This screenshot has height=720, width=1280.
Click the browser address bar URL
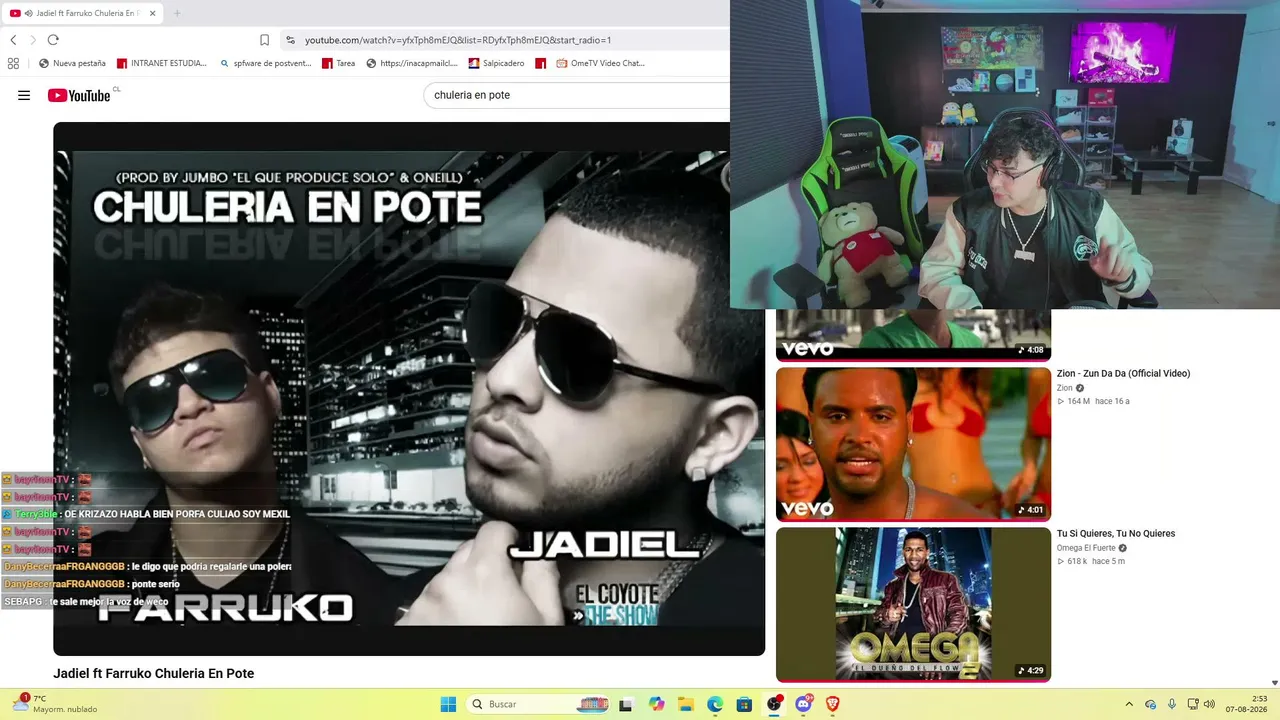458,40
